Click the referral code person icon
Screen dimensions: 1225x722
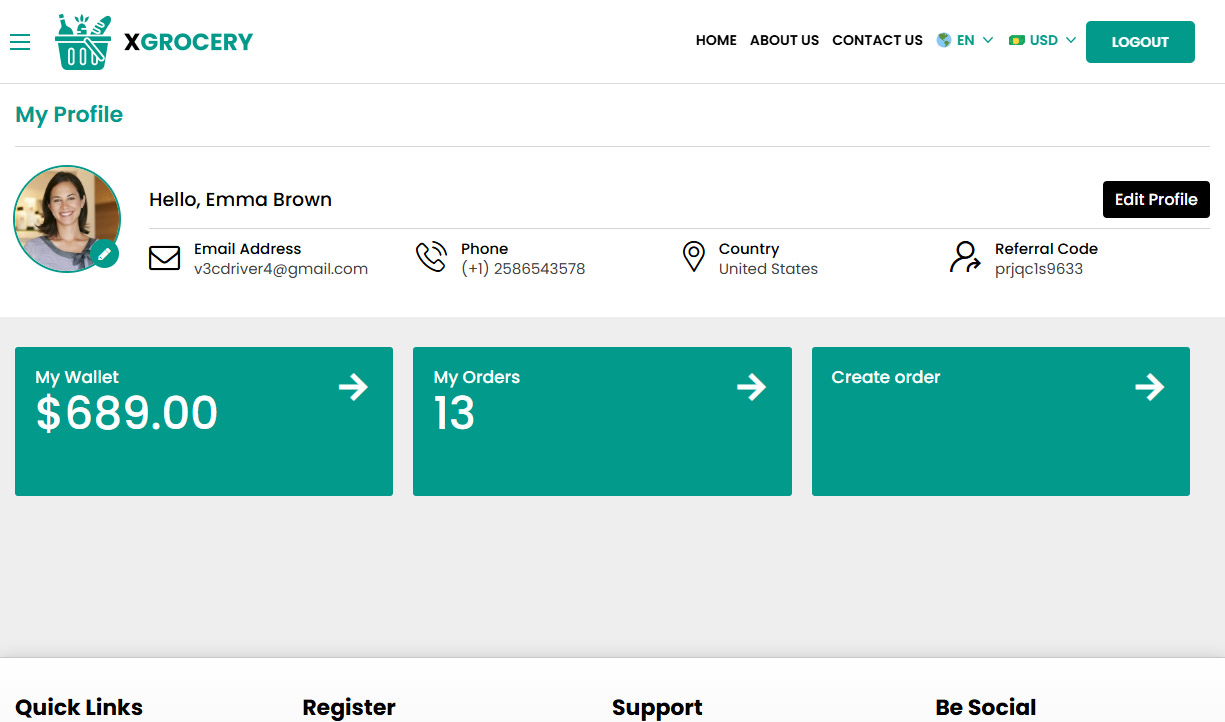pyautogui.click(x=963, y=258)
